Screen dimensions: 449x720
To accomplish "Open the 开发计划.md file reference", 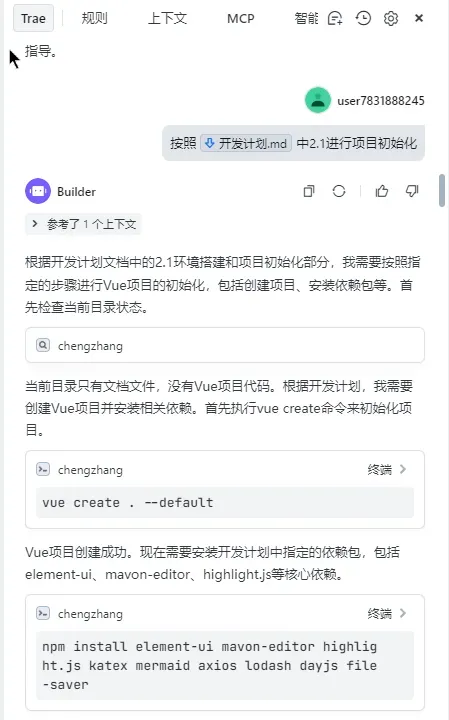I will click(x=246, y=143).
